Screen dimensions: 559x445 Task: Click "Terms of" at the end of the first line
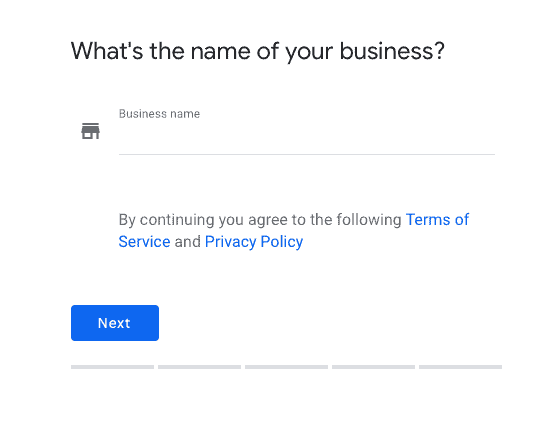click(x=437, y=220)
